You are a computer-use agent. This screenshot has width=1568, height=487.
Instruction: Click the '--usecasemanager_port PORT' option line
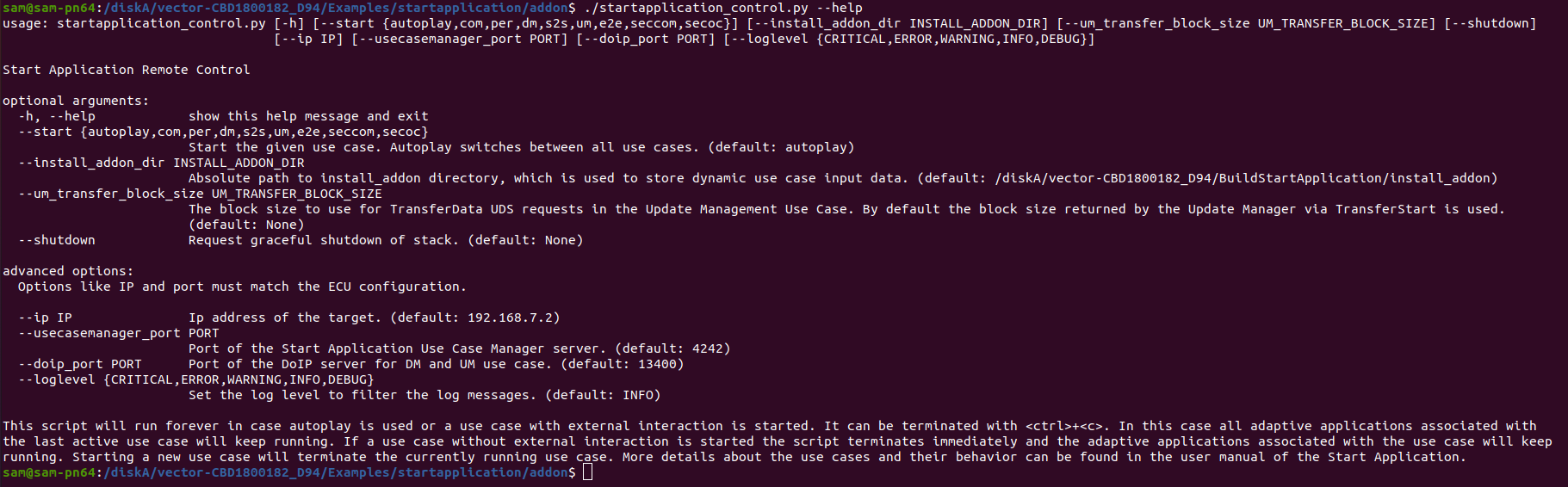click(119, 333)
